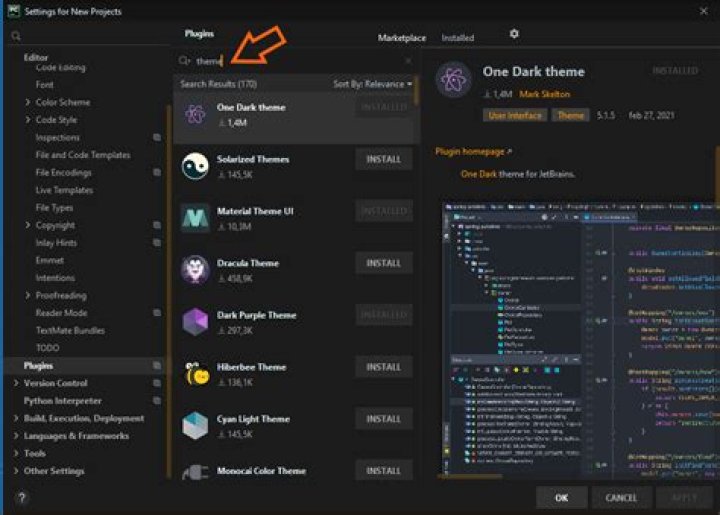Image resolution: width=720 pixels, height=515 pixels.
Task: Expand Languages & Frameworks section
Action: (x=16, y=436)
